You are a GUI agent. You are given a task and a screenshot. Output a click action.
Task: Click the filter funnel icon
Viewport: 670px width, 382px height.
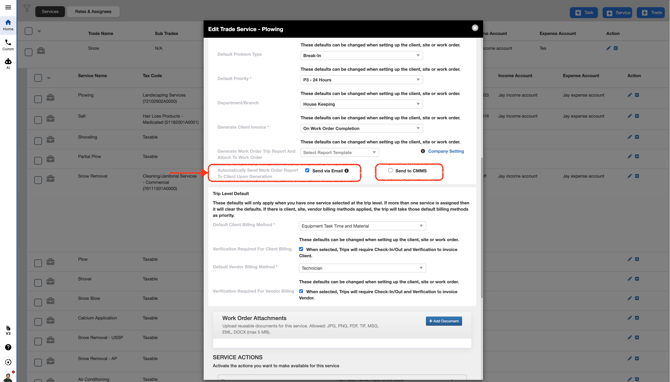[x=27, y=9]
